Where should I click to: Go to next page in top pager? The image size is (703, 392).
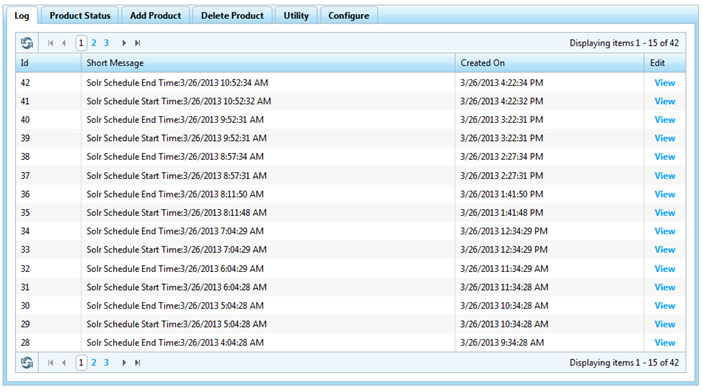tap(124, 43)
